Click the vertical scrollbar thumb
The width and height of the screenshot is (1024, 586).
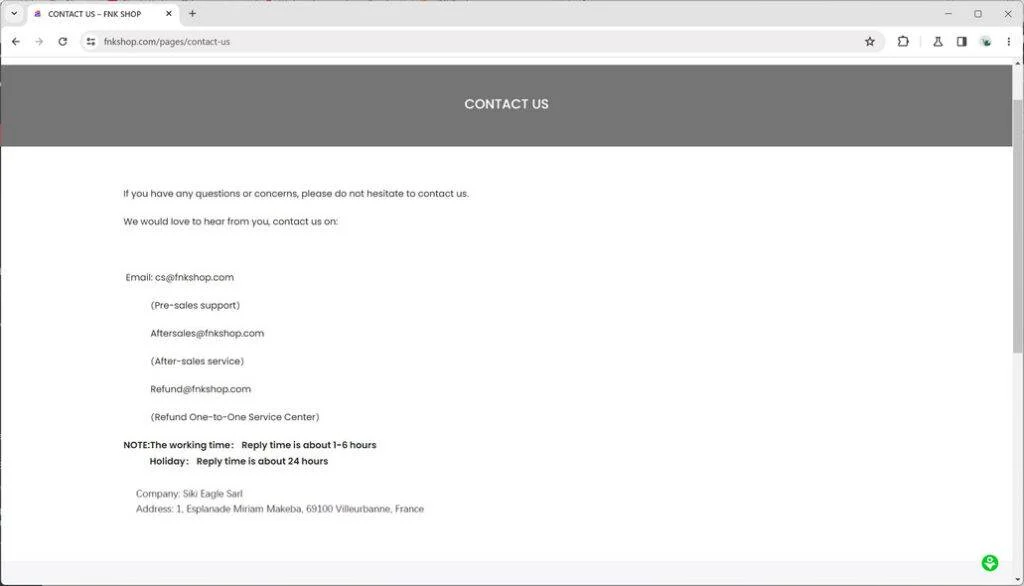click(1017, 227)
